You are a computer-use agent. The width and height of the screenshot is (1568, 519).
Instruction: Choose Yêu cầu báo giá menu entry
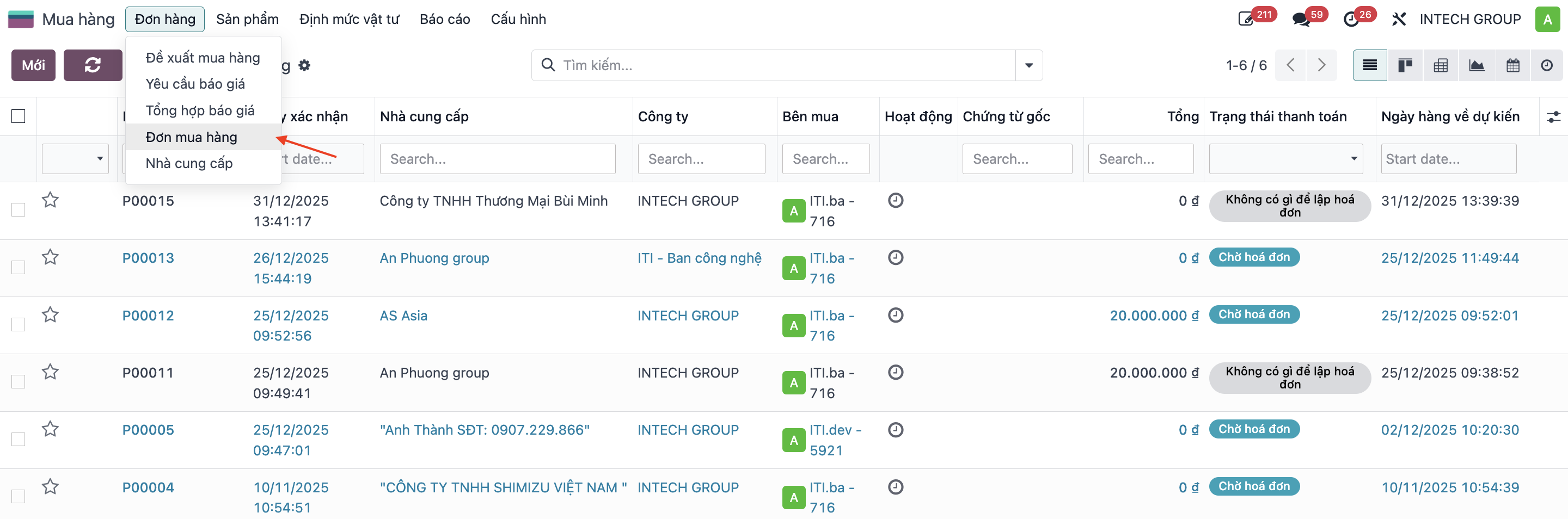[x=203, y=83]
